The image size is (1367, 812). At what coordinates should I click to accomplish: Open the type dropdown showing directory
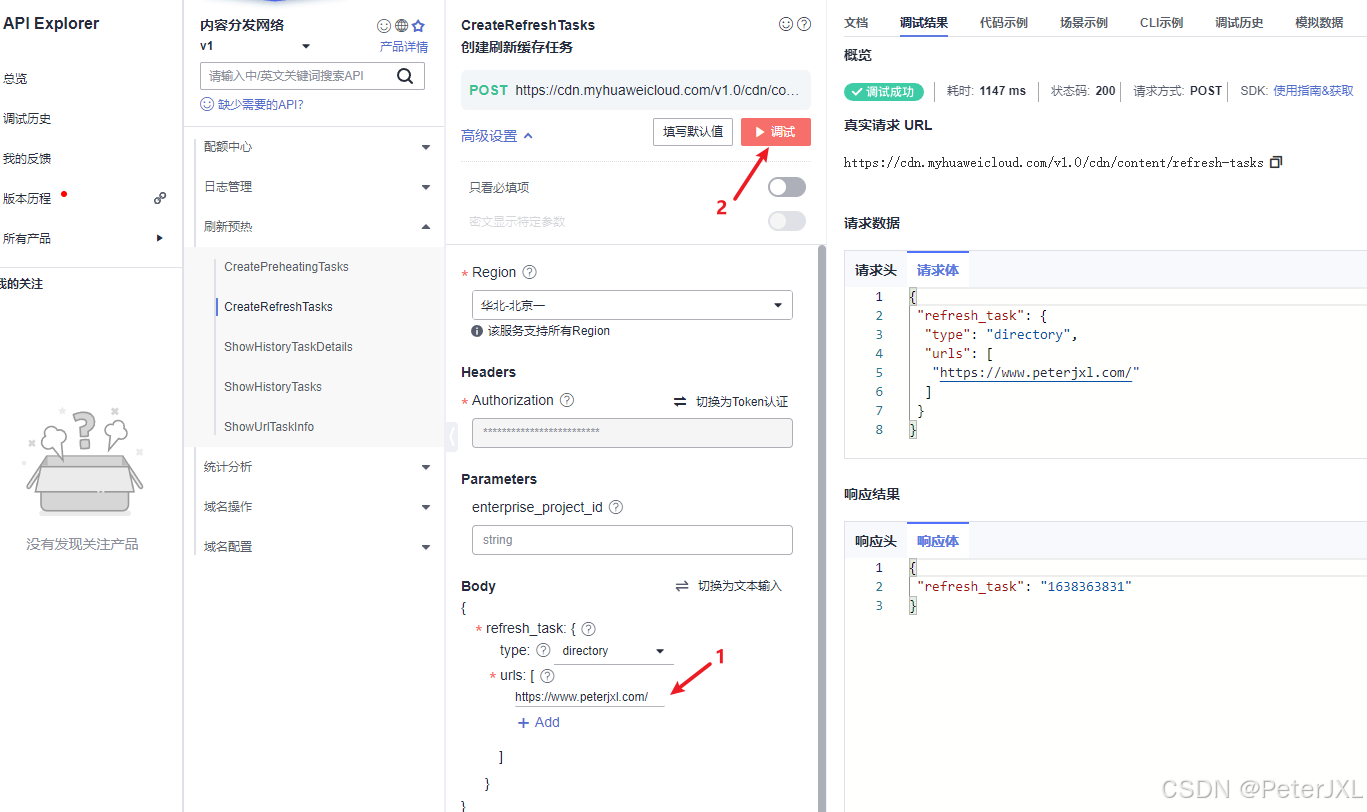(x=613, y=651)
